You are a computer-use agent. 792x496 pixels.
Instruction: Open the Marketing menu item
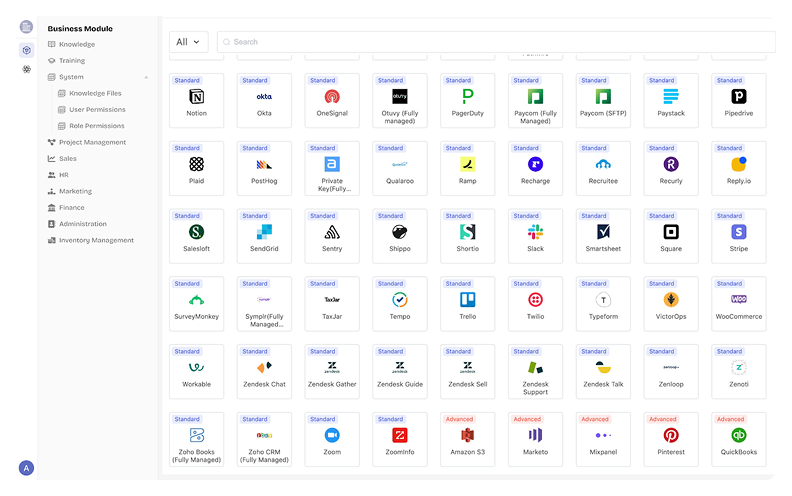click(x=75, y=191)
